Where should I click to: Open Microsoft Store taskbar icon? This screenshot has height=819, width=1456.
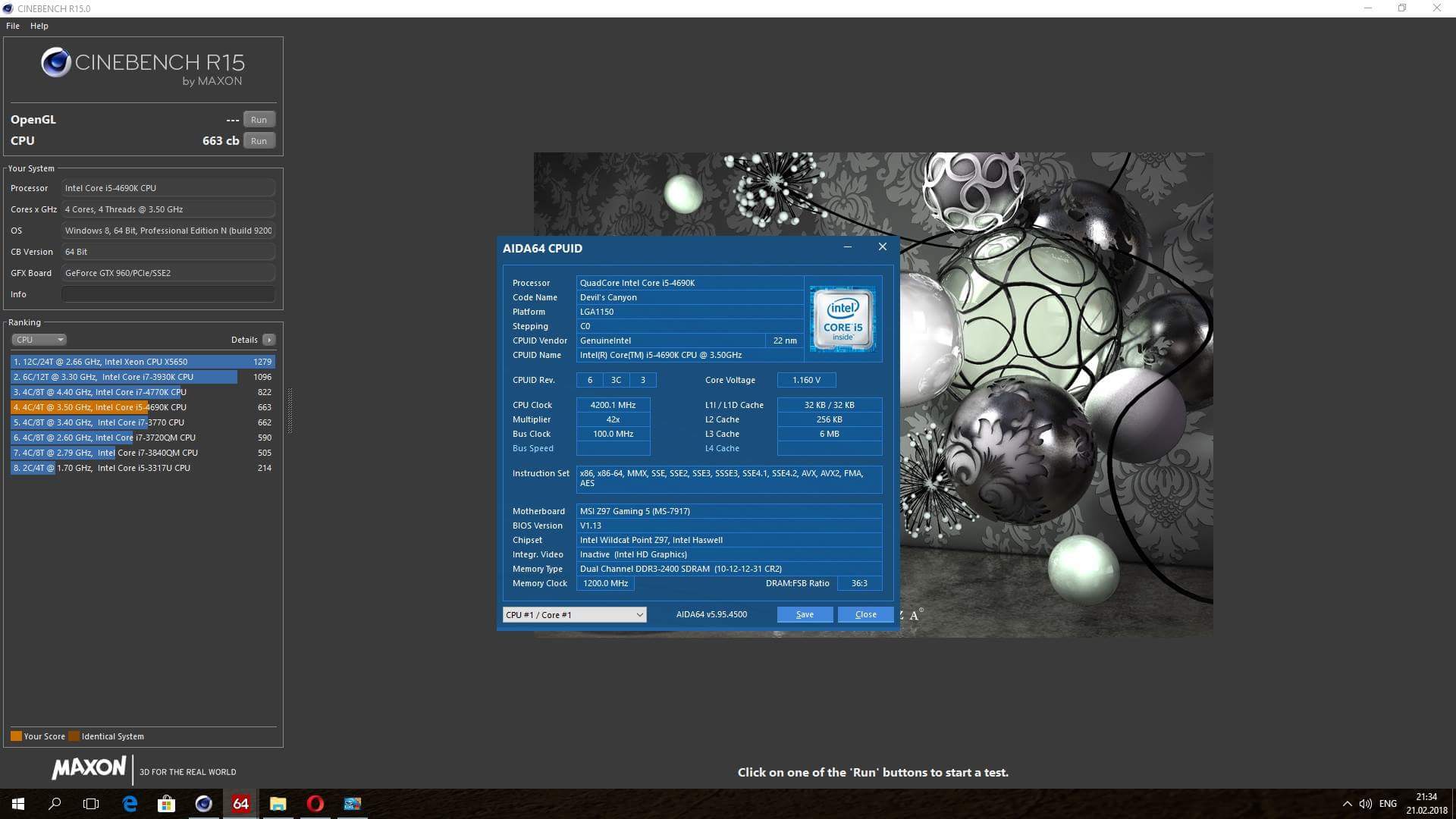pos(166,804)
